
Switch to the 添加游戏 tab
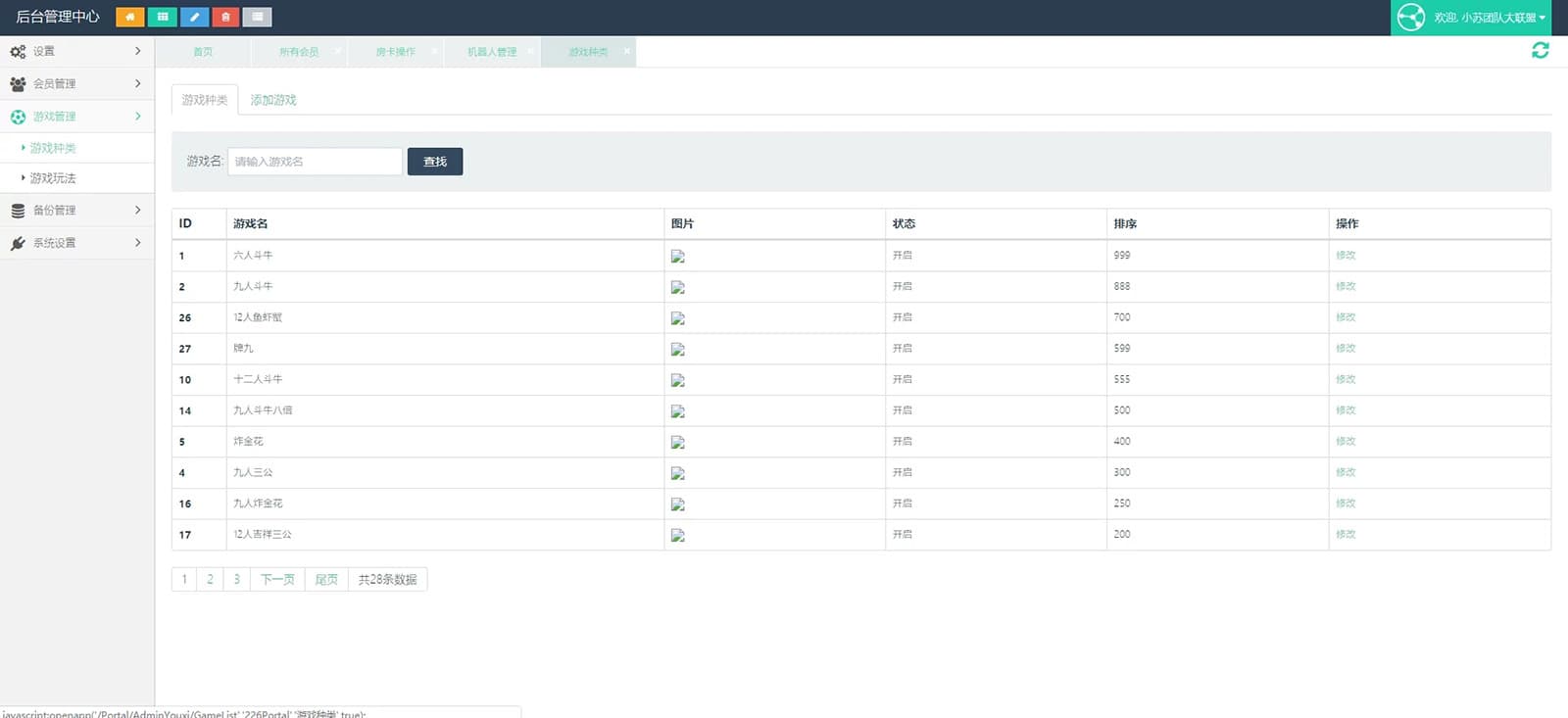pyautogui.click(x=272, y=100)
